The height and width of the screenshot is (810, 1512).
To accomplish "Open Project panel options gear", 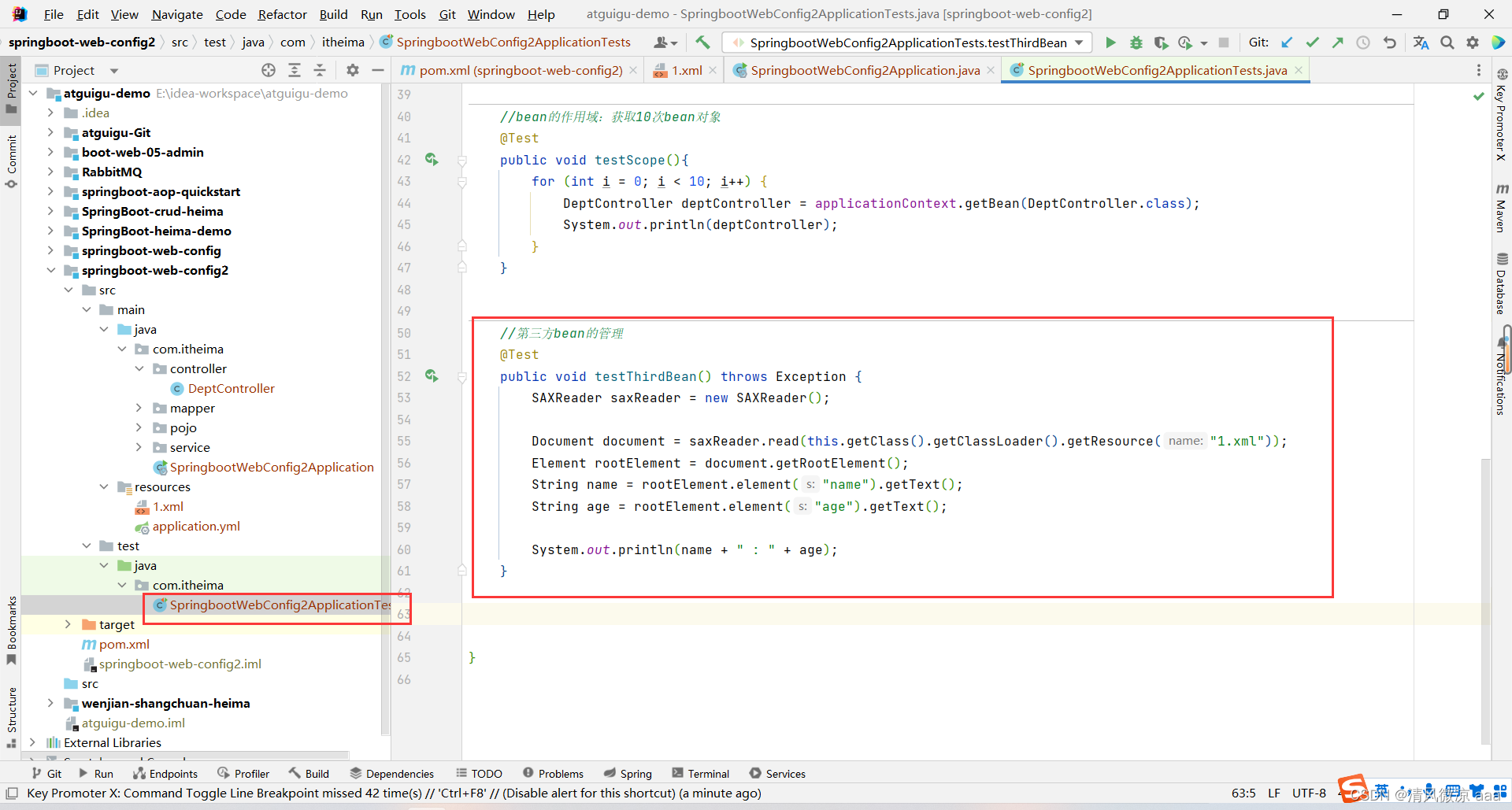I will (353, 70).
